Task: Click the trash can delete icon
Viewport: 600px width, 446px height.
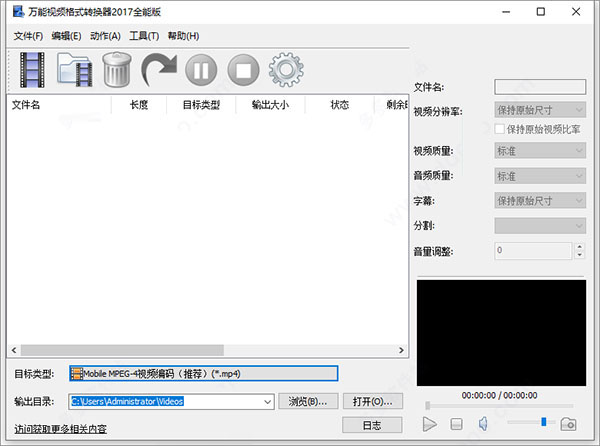Action: tap(118, 70)
